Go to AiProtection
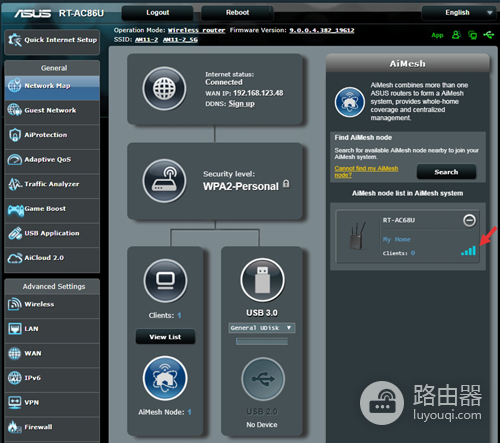Image resolution: width=500 pixels, height=443 pixels. (x=52, y=137)
